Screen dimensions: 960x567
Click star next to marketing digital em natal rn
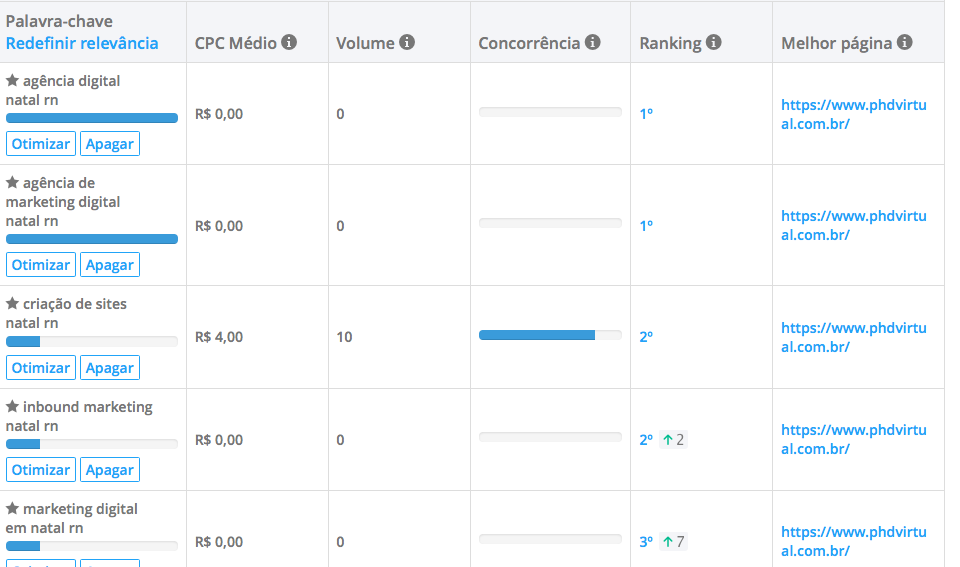pyautogui.click(x=12, y=509)
